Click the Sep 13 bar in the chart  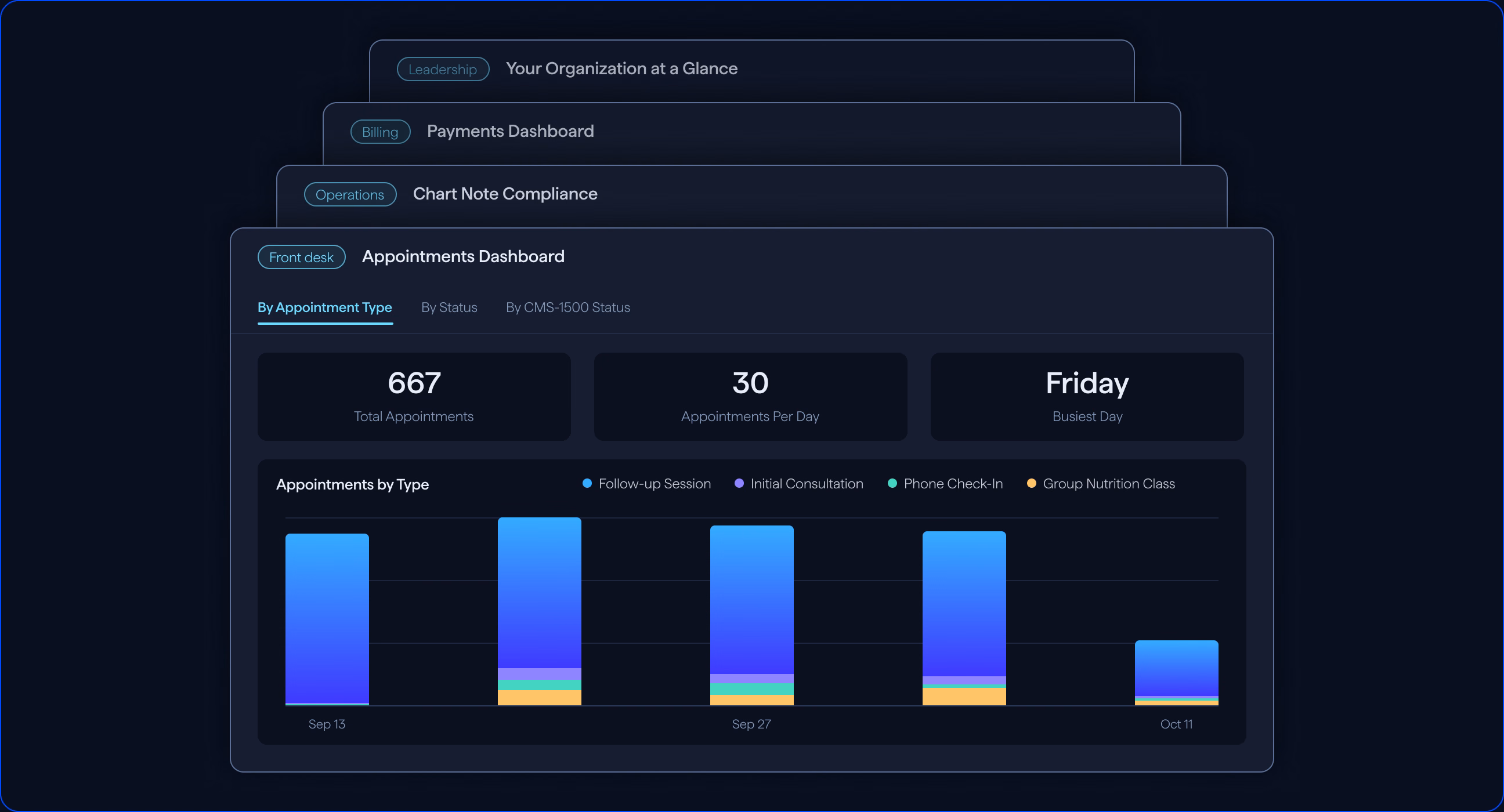[327, 619]
